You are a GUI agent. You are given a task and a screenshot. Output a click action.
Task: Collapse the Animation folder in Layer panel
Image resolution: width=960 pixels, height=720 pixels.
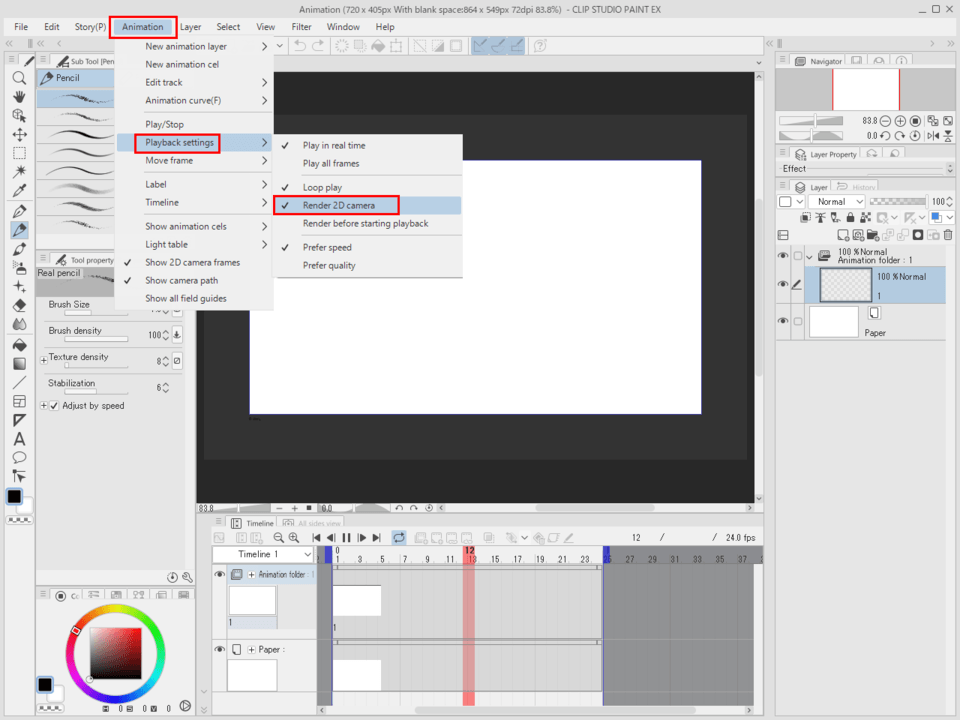[x=809, y=257]
